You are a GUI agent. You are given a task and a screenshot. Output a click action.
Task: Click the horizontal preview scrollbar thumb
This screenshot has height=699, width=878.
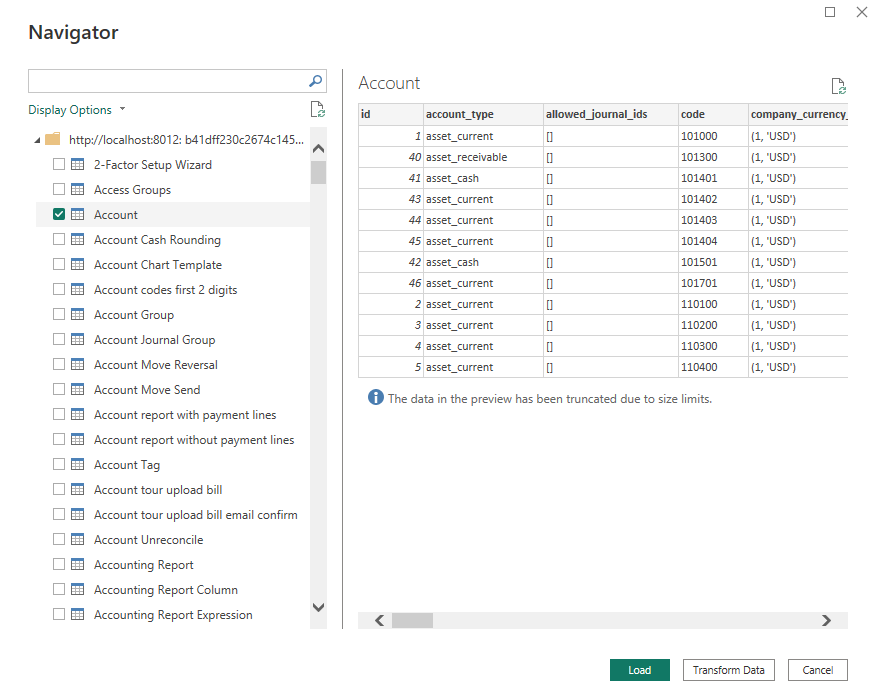tap(412, 621)
